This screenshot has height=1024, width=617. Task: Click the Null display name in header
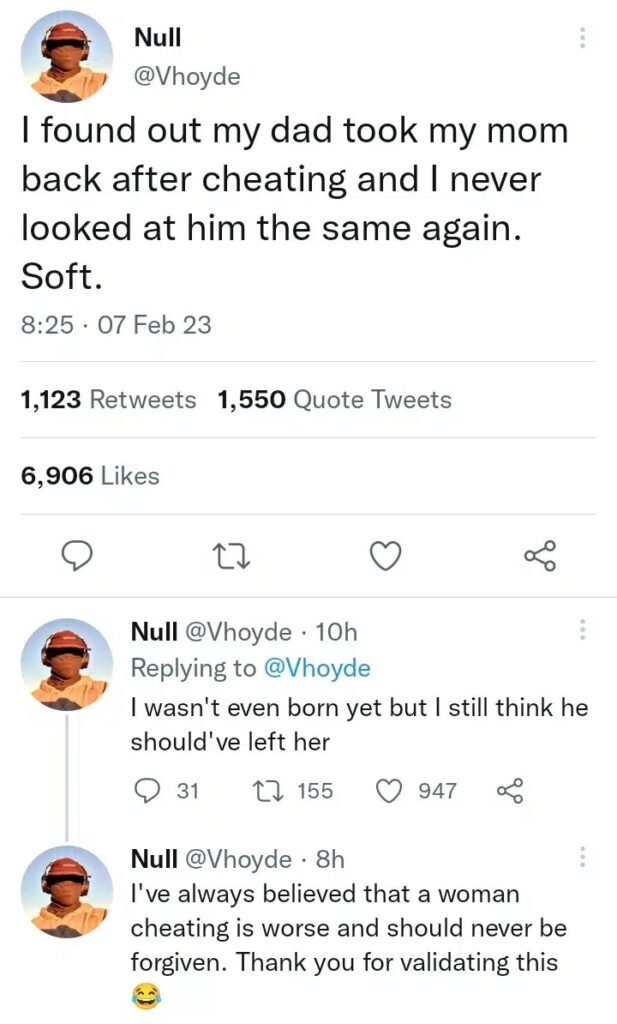tap(157, 39)
